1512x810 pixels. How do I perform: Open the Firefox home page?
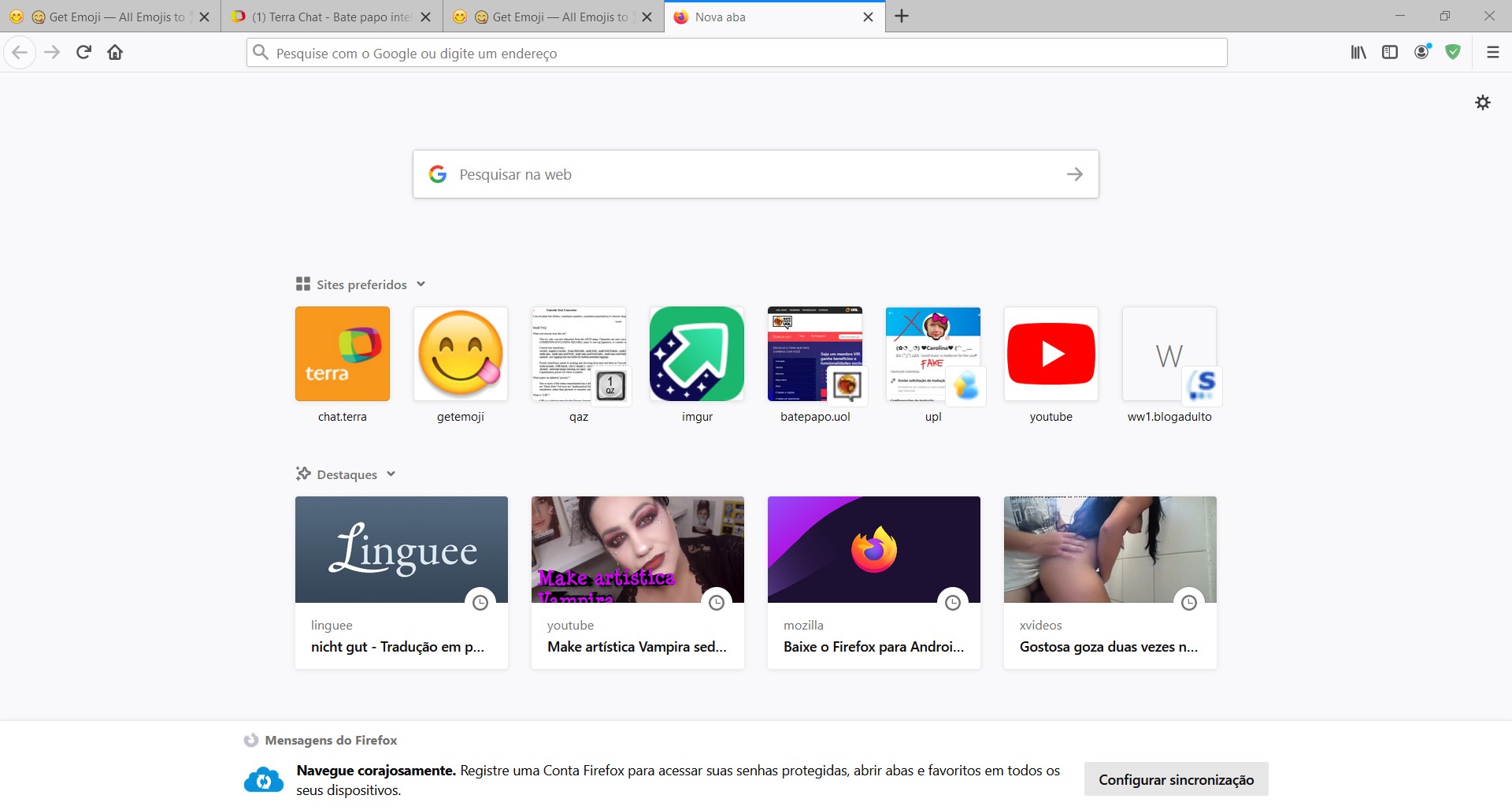point(115,53)
